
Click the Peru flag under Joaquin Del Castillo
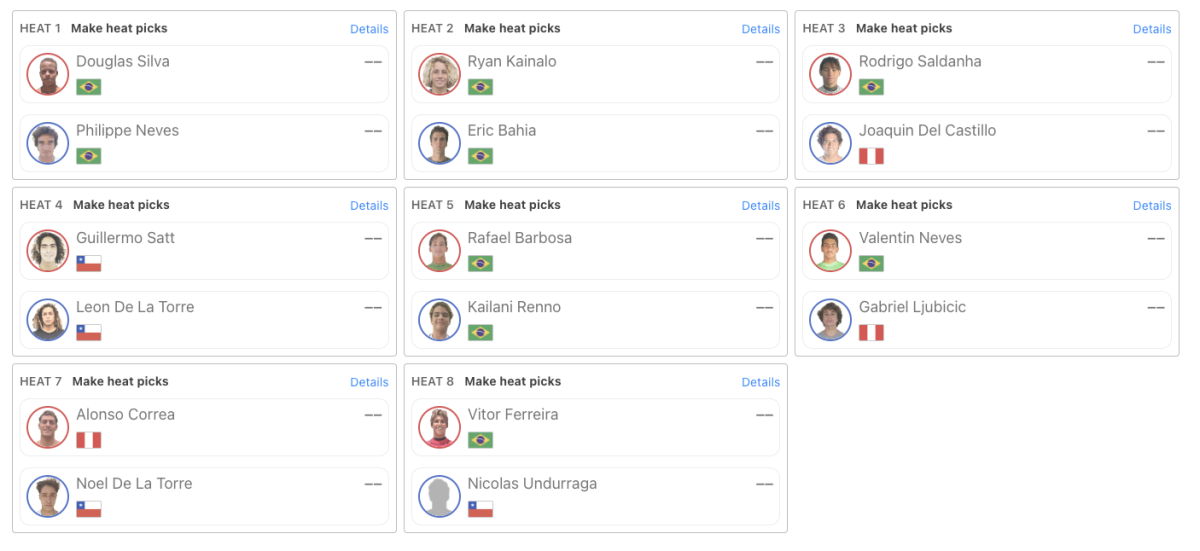[871, 156]
